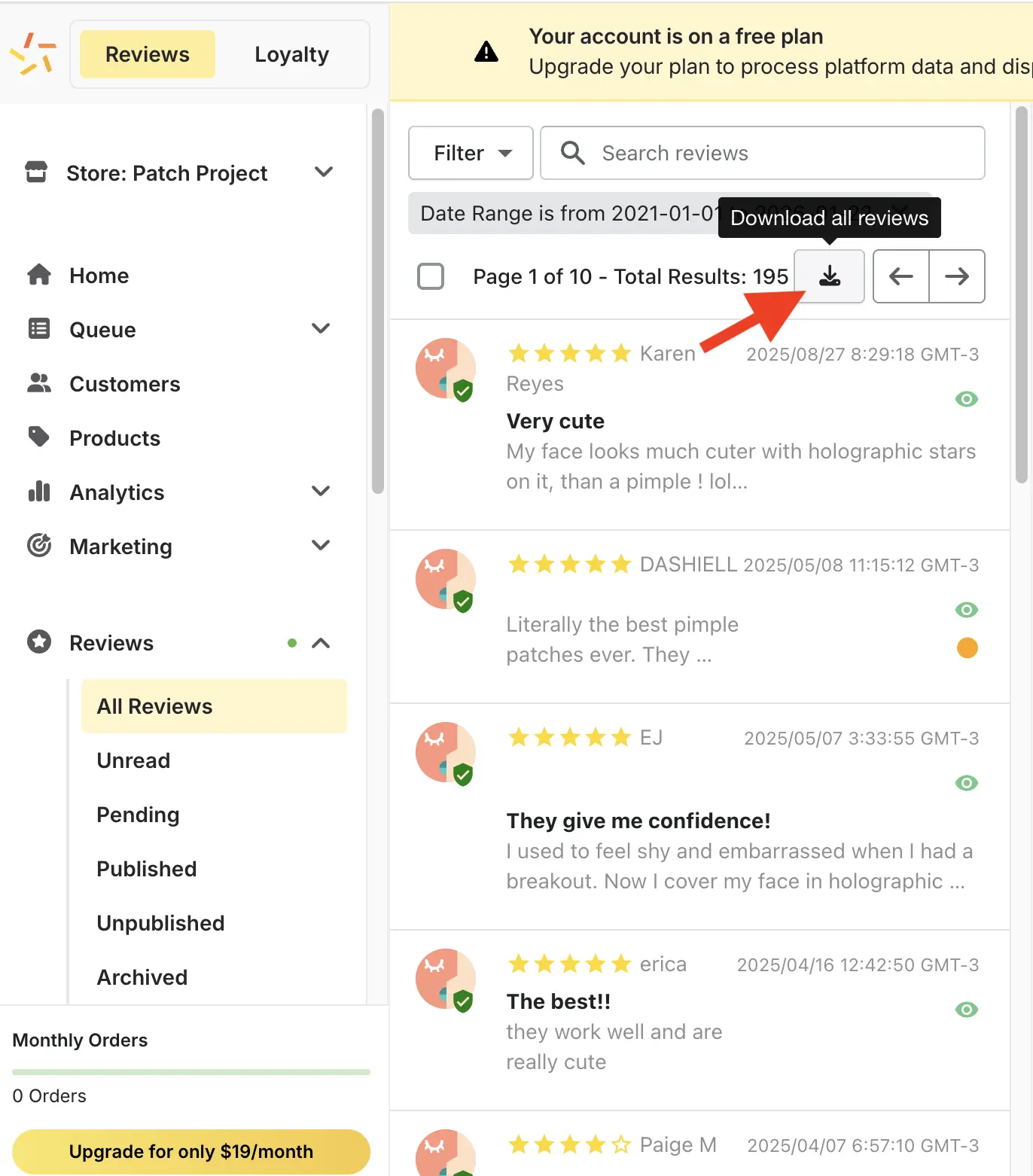The height and width of the screenshot is (1176, 1033).
Task: Toggle visibility of erica's review
Action: pyautogui.click(x=967, y=1010)
